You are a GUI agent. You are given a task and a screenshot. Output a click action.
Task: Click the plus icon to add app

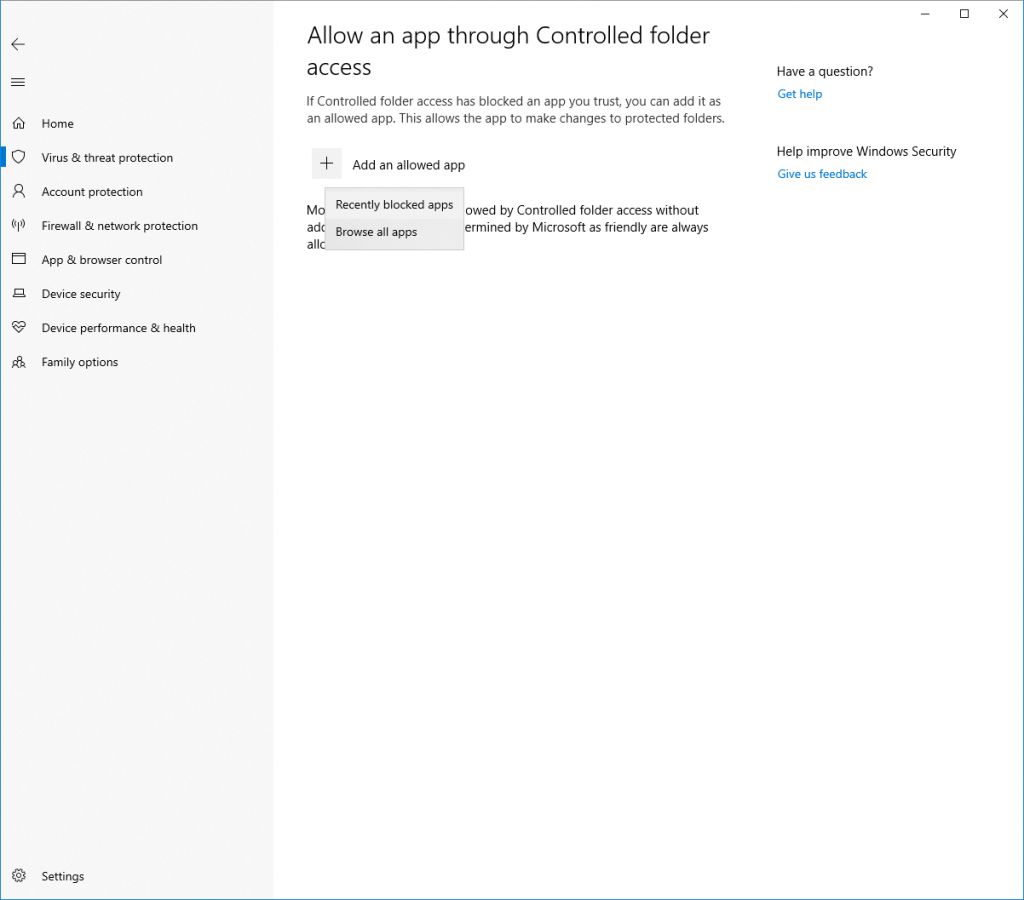326,164
